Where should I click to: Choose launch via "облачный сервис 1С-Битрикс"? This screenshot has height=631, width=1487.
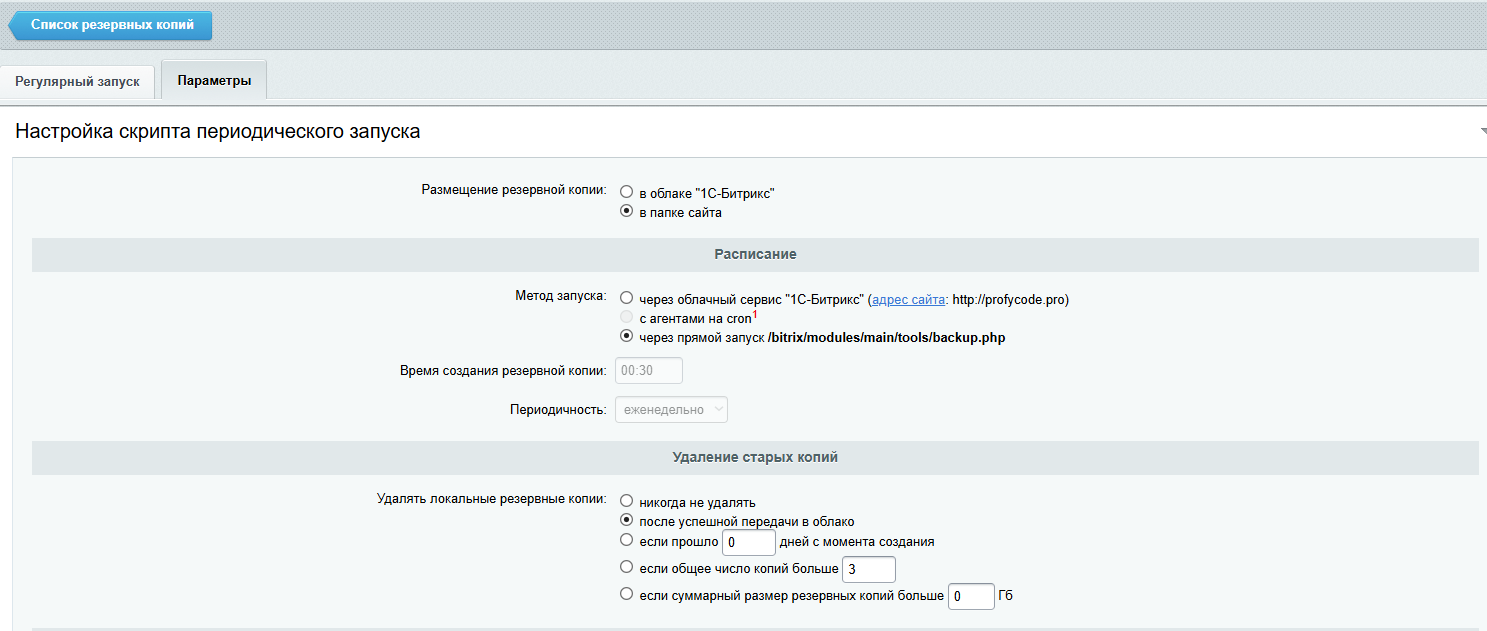click(626, 297)
